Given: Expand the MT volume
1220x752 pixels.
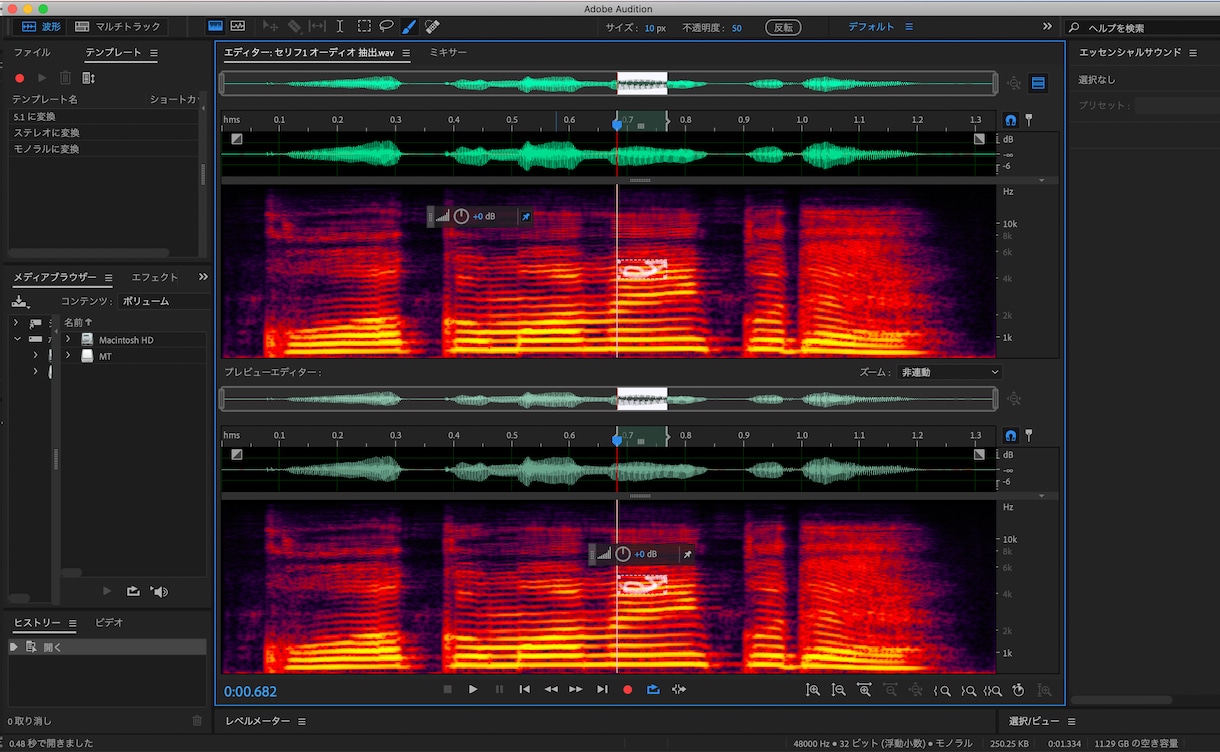Looking at the screenshot, I should tap(68, 356).
